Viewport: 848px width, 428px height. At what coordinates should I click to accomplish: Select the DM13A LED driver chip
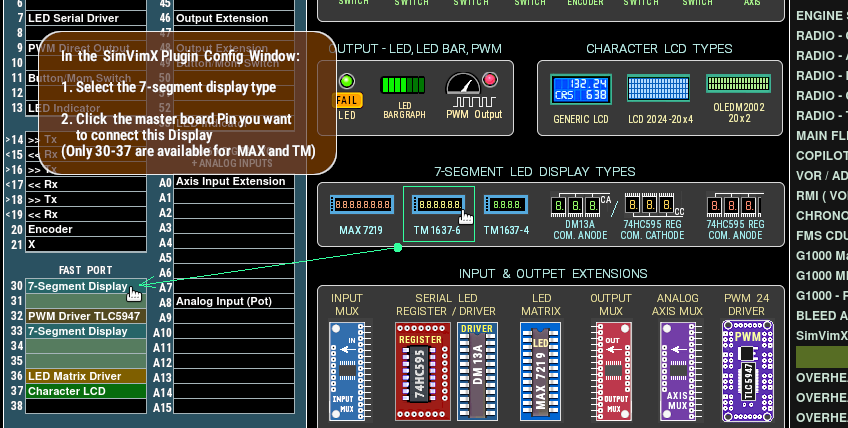(477, 368)
